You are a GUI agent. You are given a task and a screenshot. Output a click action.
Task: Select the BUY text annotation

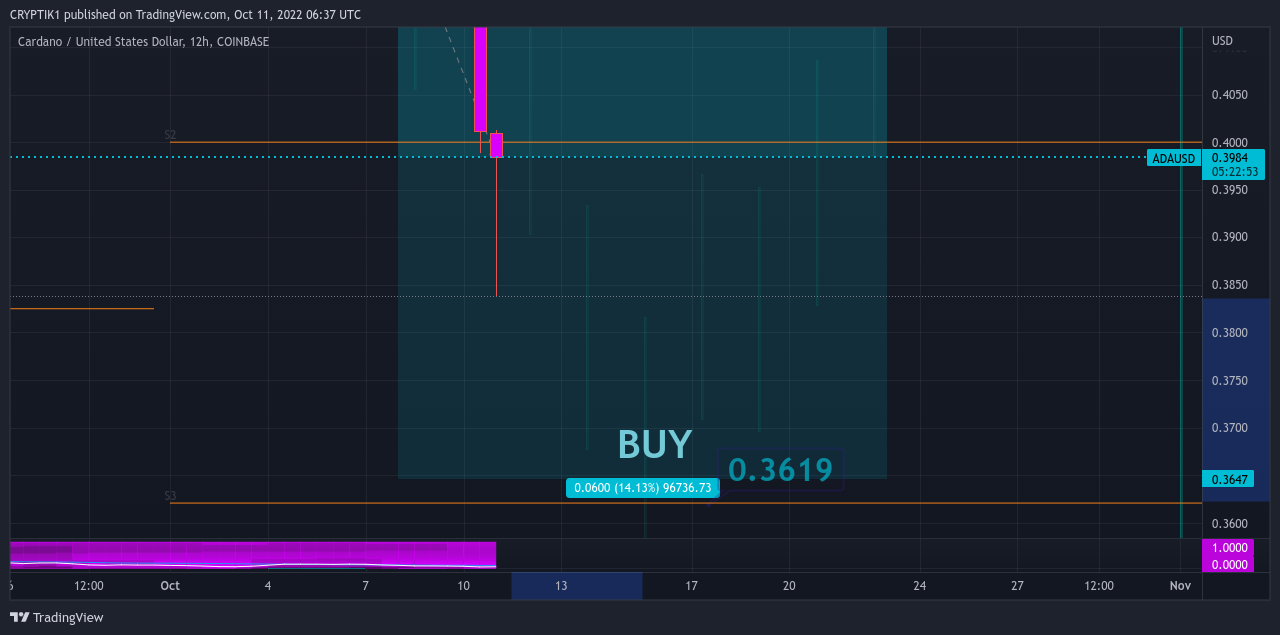coord(655,444)
